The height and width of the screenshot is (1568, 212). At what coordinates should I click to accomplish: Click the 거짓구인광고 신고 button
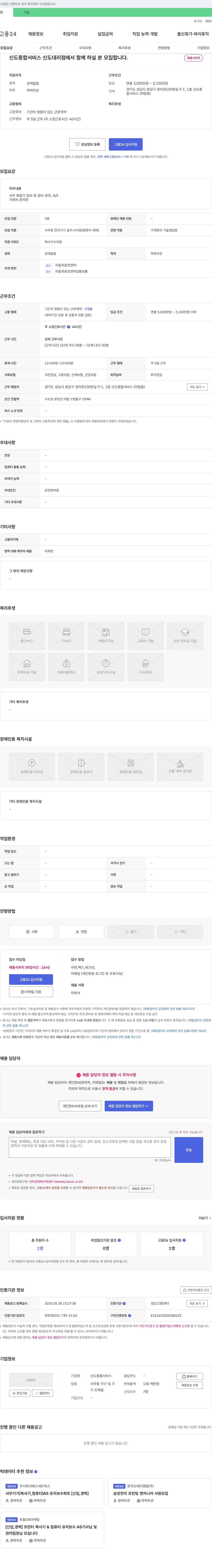point(196,1290)
